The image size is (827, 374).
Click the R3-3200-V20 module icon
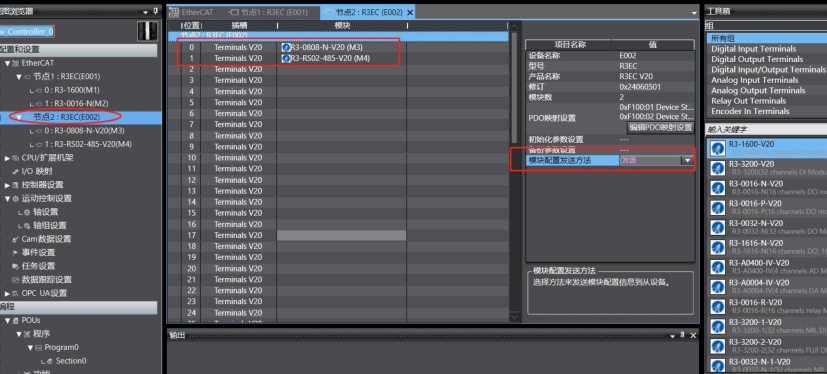point(717,168)
